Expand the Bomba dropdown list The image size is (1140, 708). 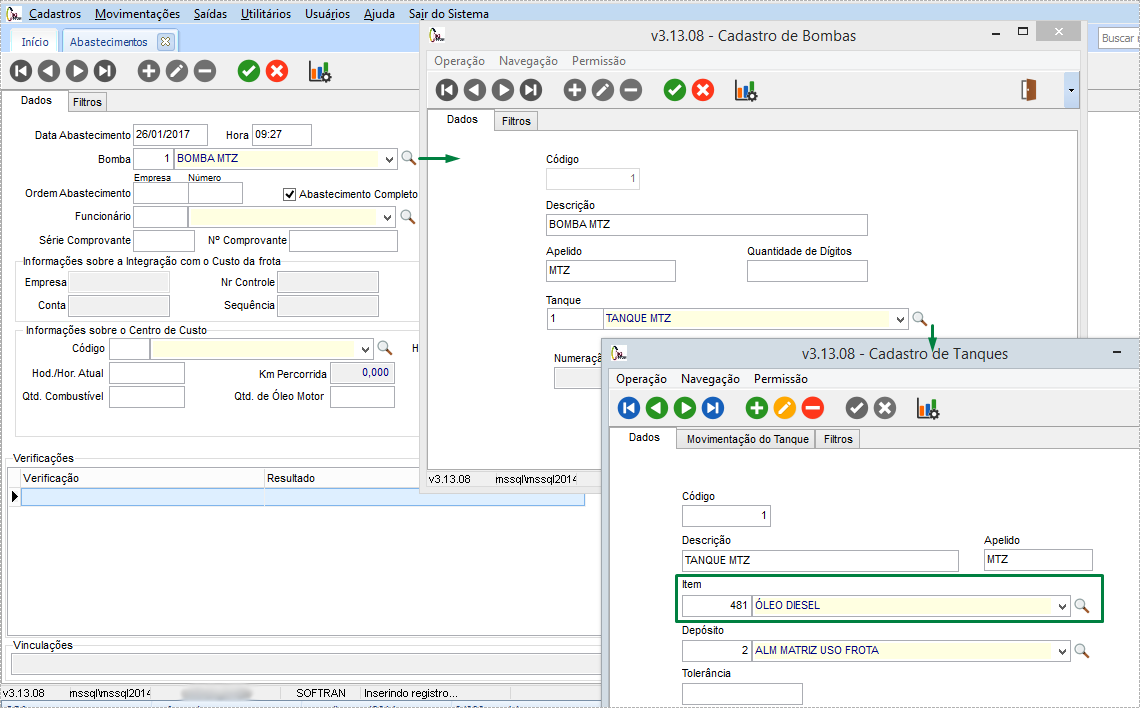388,159
